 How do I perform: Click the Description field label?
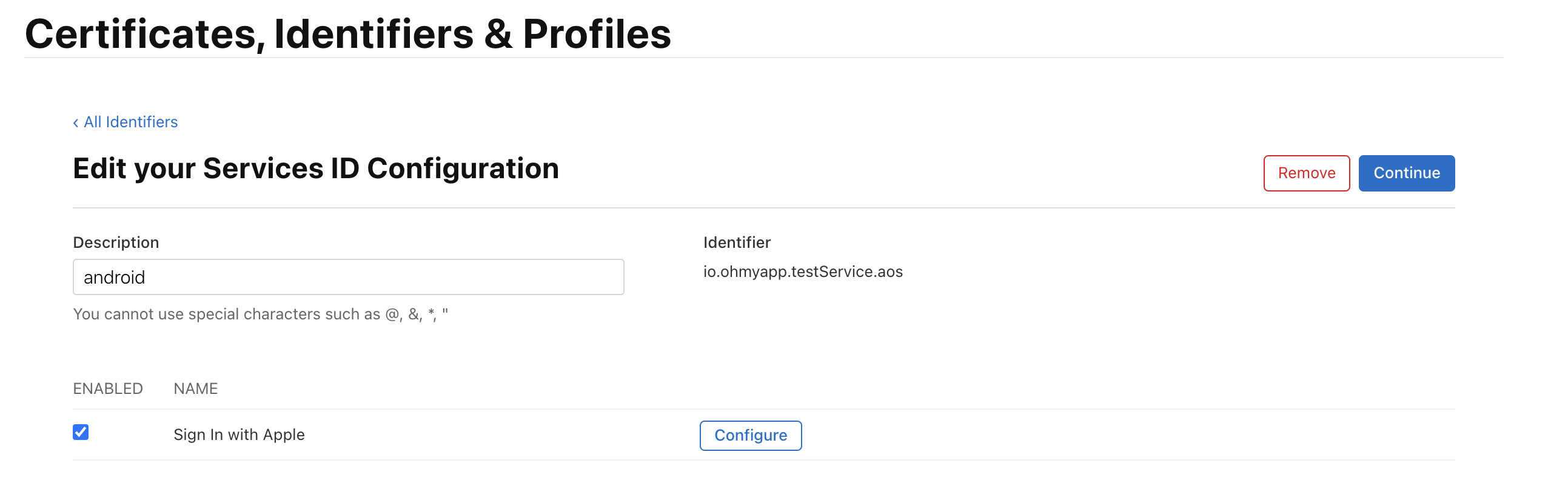coord(116,242)
